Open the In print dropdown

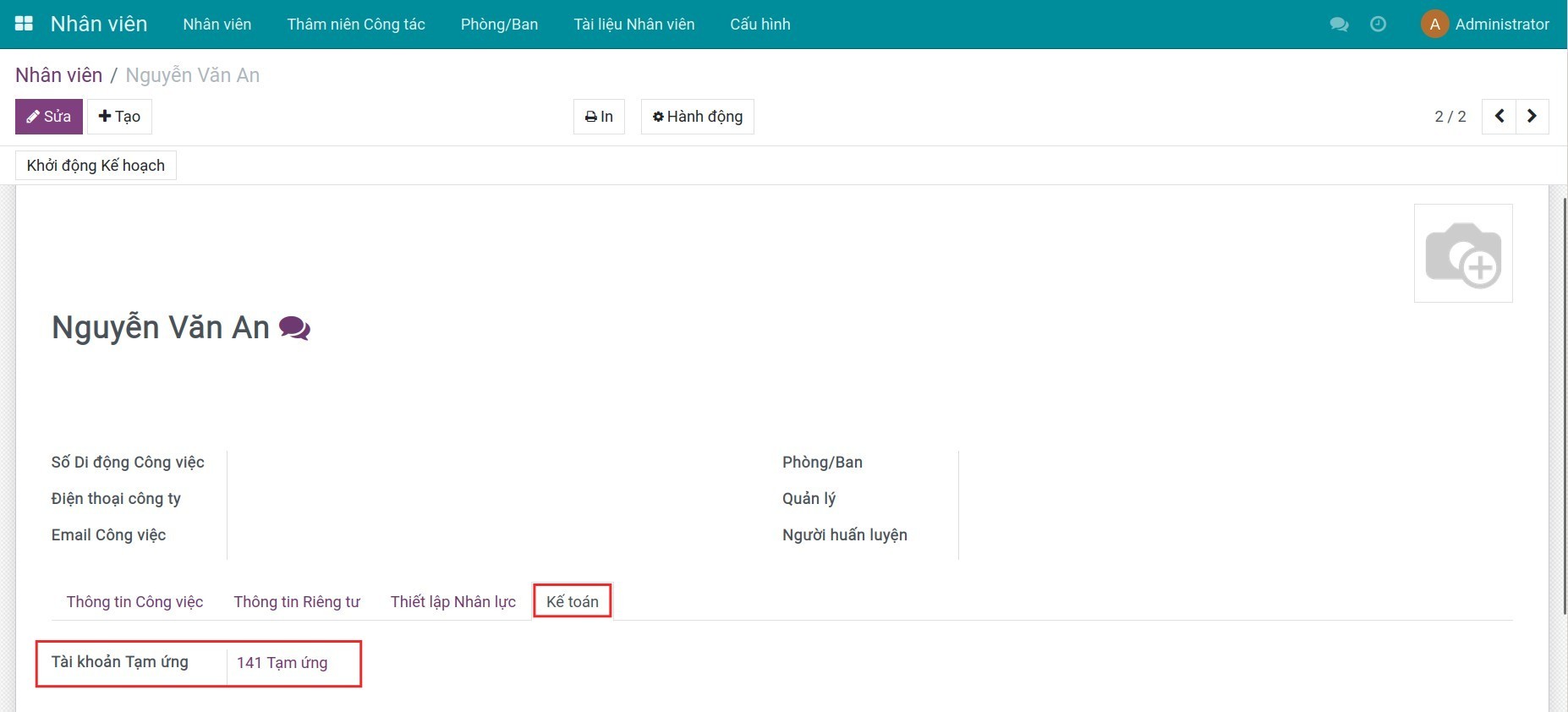599,117
